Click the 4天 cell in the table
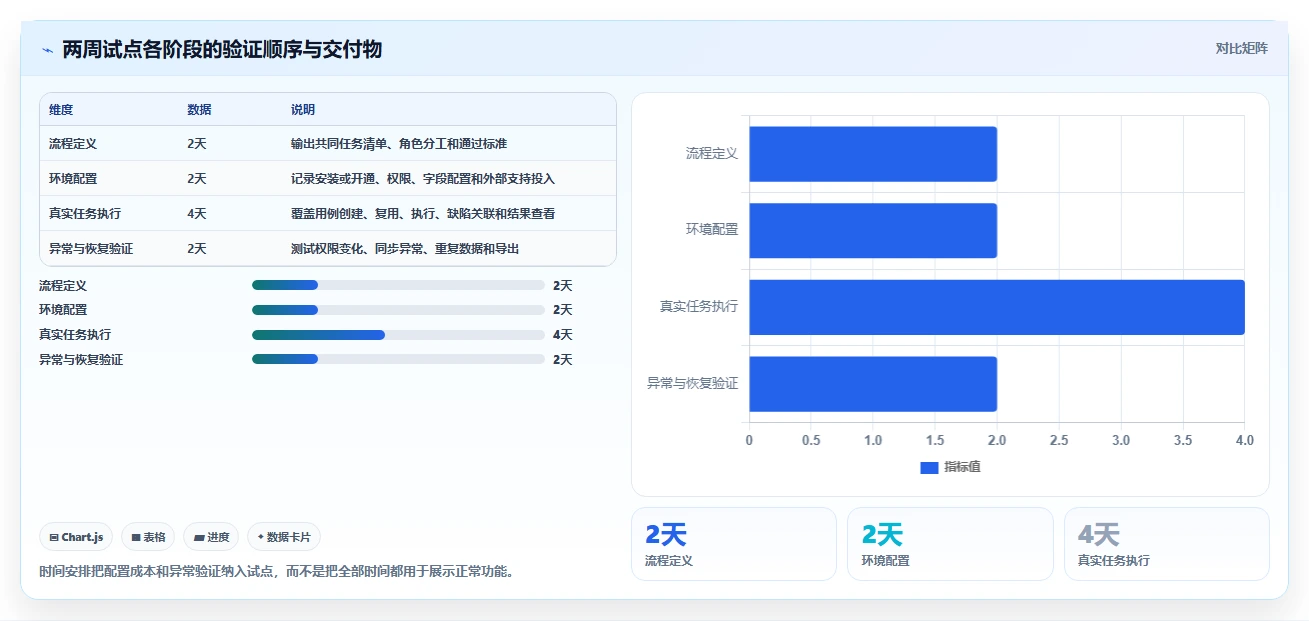Viewport: 1309px width, 621px height. (197, 214)
